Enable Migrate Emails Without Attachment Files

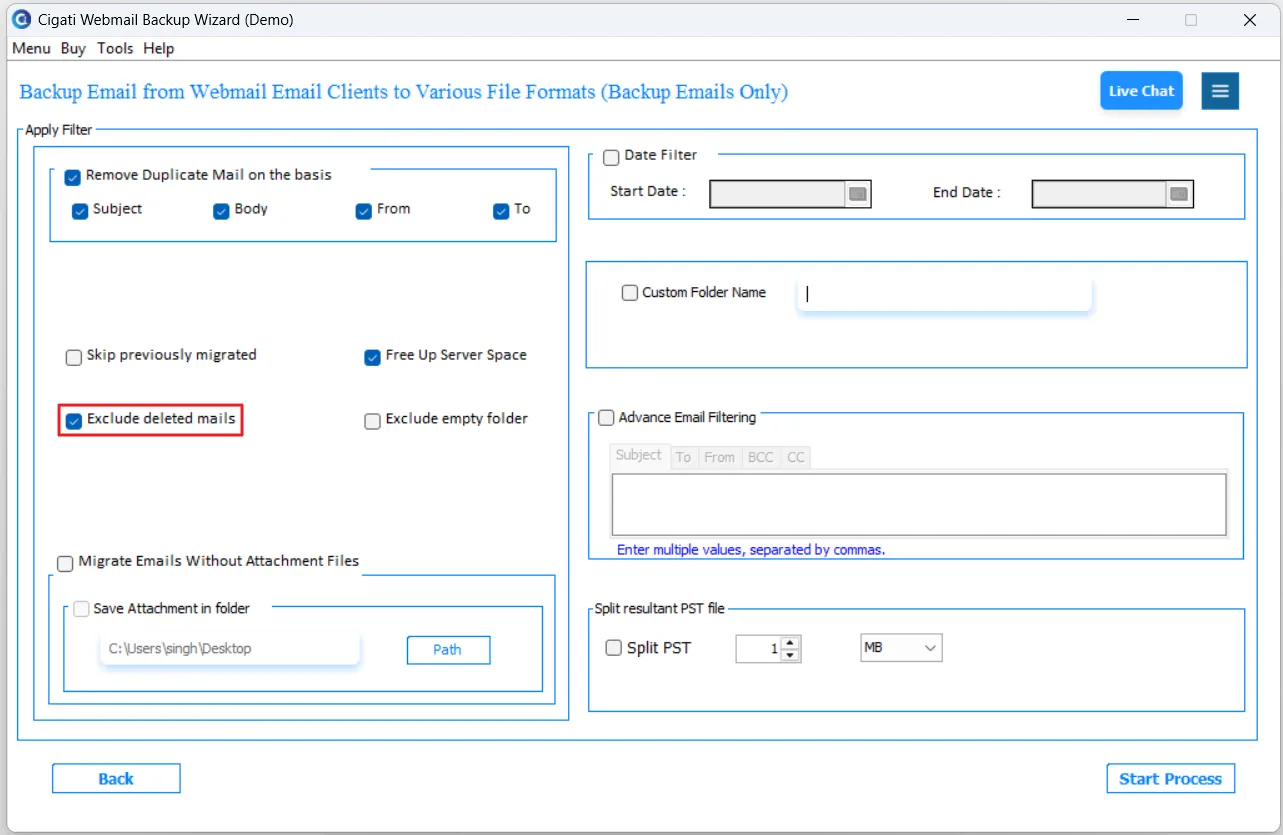tap(65, 563)
